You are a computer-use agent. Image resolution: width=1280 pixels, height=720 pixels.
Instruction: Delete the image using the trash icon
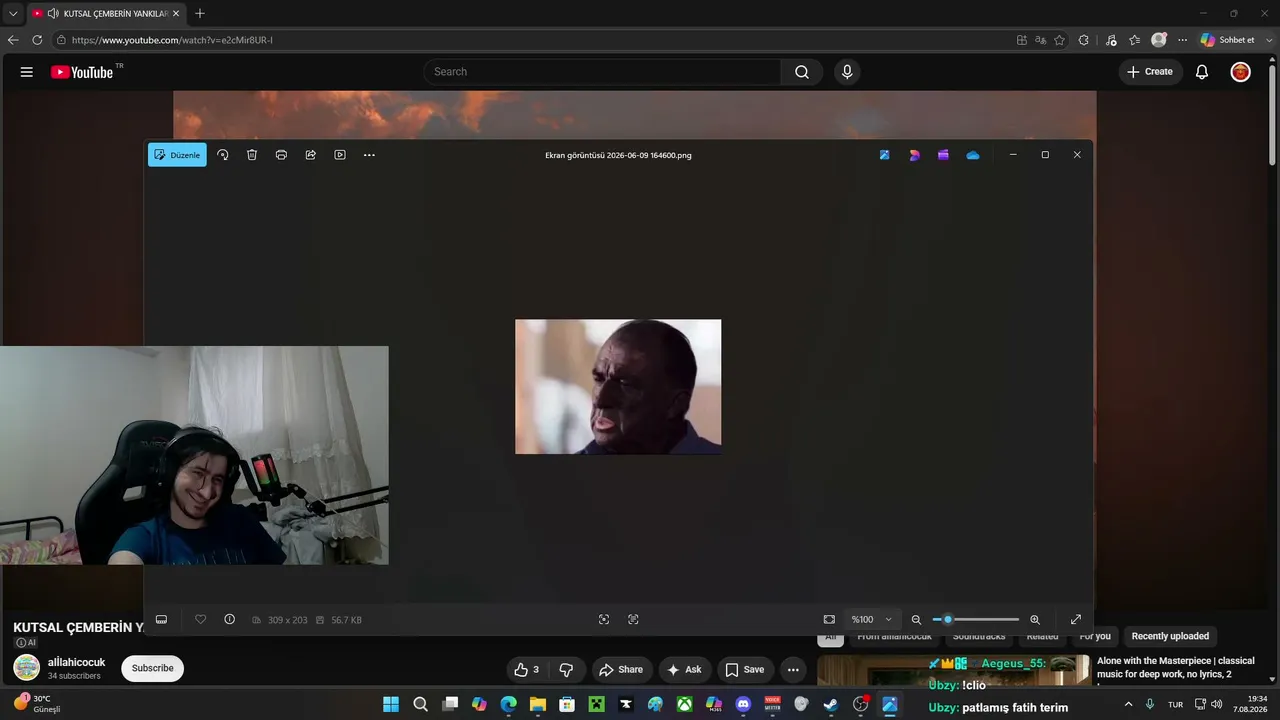[x=252, y=155]
